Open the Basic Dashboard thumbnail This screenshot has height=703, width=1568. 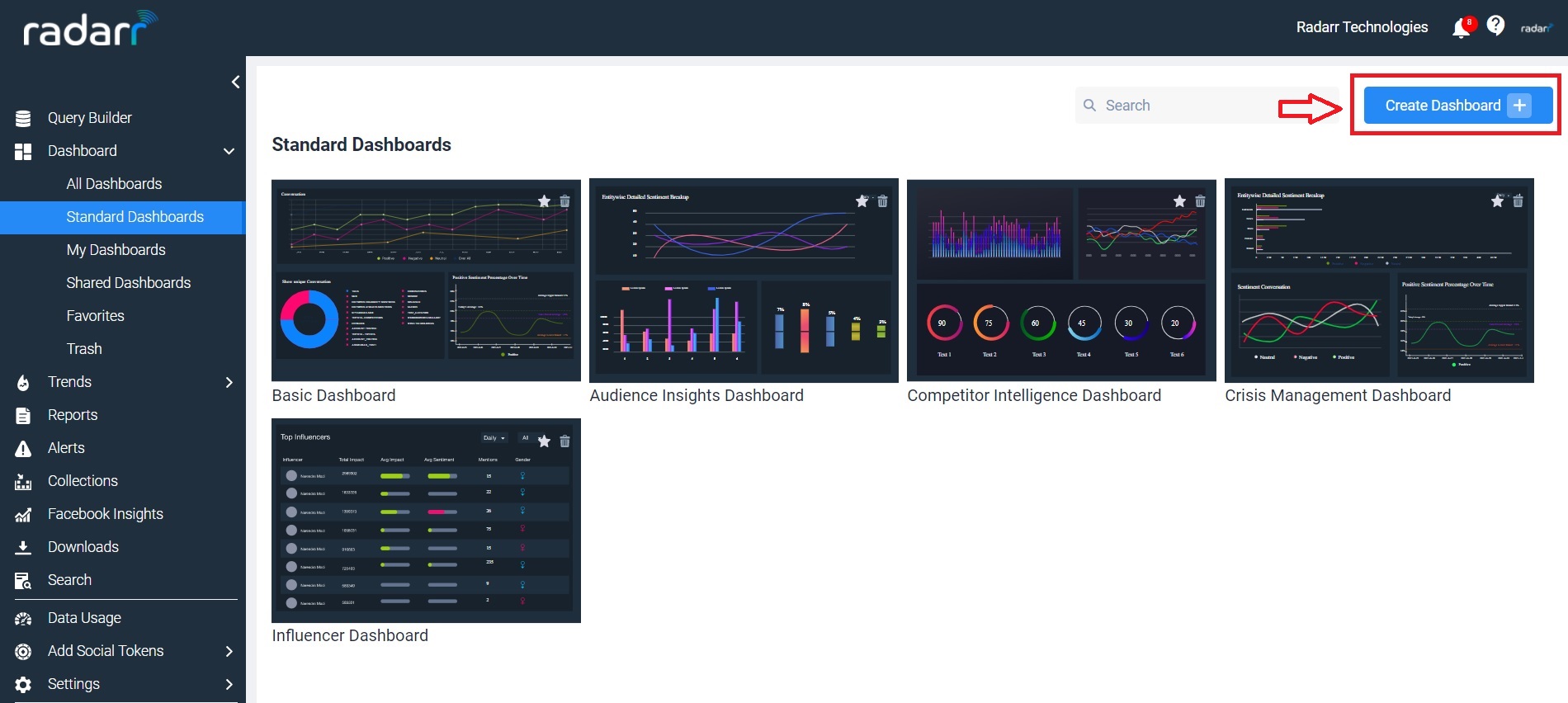click(x=426, y=281)
